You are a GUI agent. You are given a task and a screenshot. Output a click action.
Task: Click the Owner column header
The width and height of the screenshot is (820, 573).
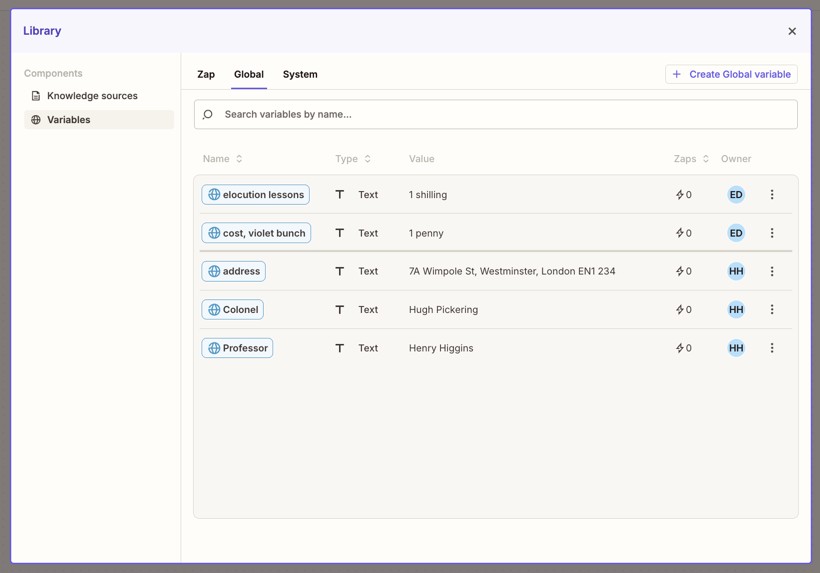736,159
